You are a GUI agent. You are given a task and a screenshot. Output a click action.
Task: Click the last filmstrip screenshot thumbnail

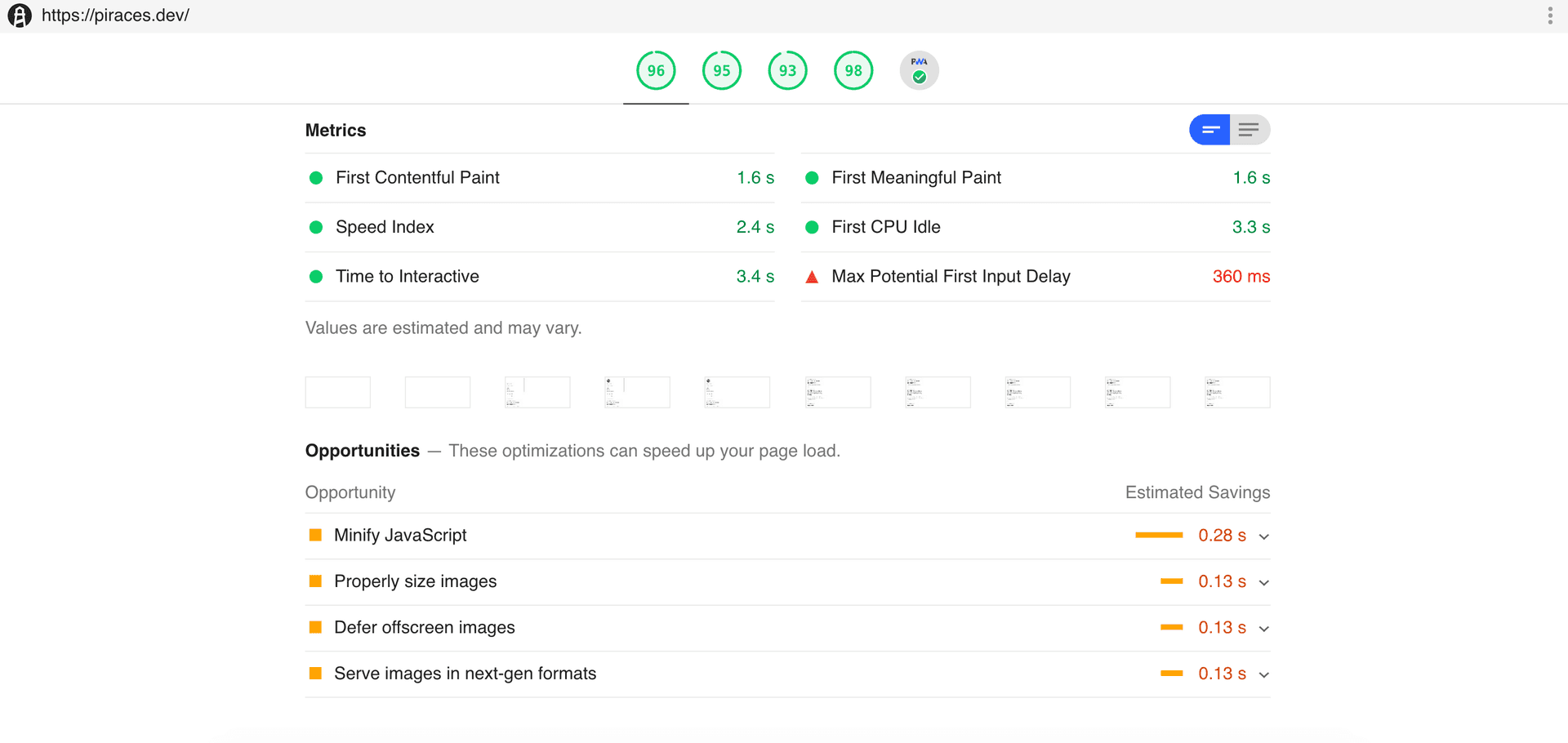coord(1236,392)
